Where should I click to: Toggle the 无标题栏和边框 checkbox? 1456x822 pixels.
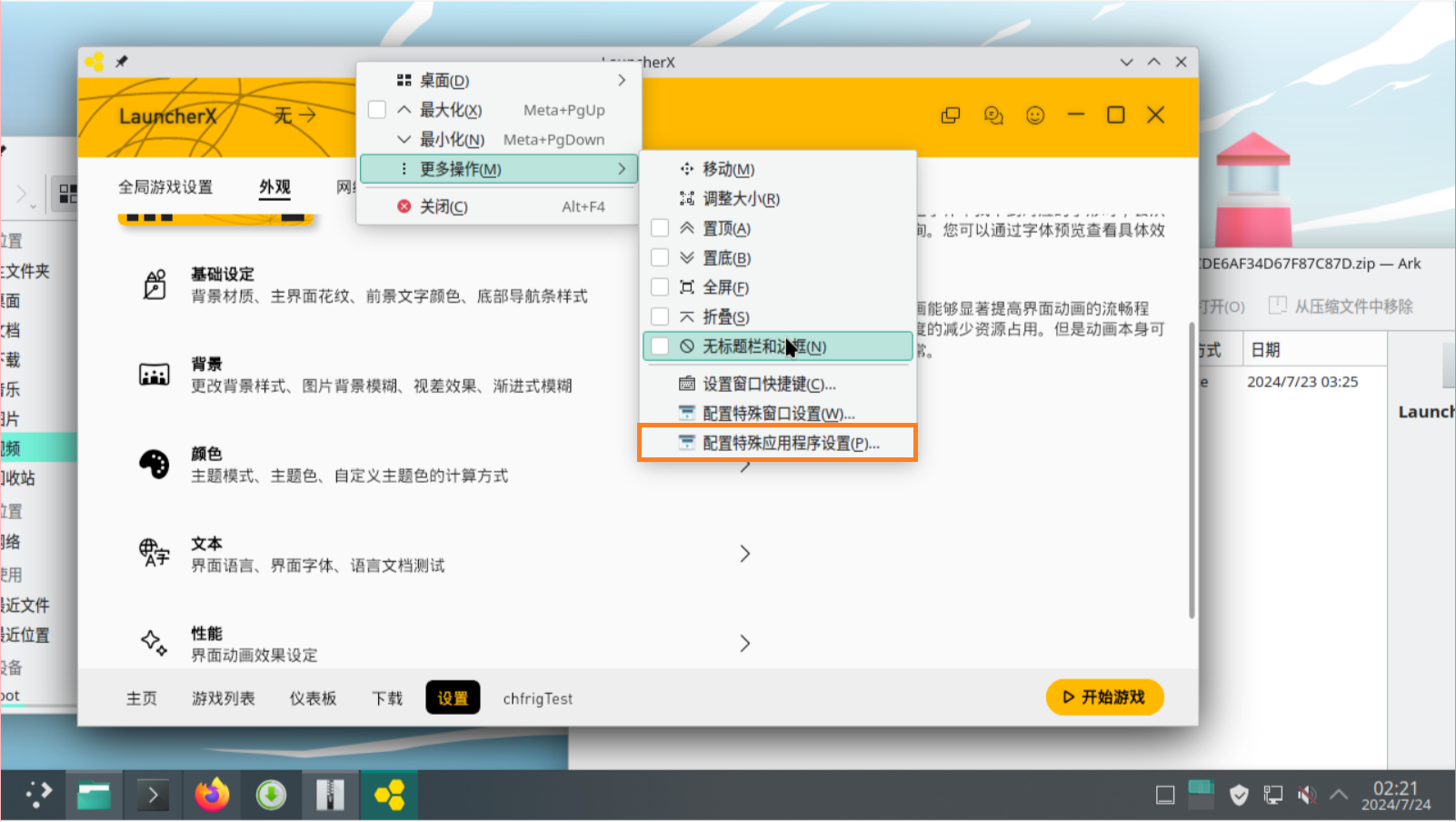tap(661, 346)
